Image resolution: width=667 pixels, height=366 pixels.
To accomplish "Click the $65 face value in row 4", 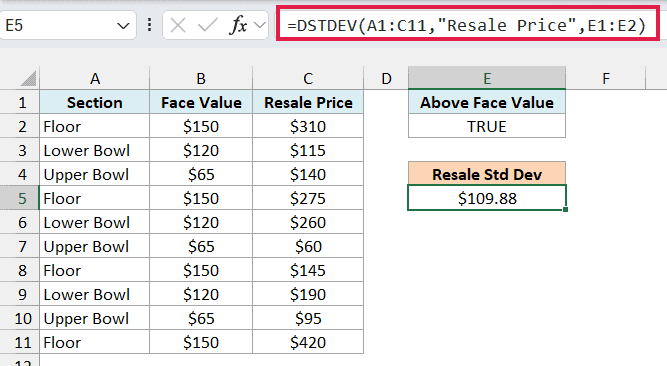I will tap(201, 174).
